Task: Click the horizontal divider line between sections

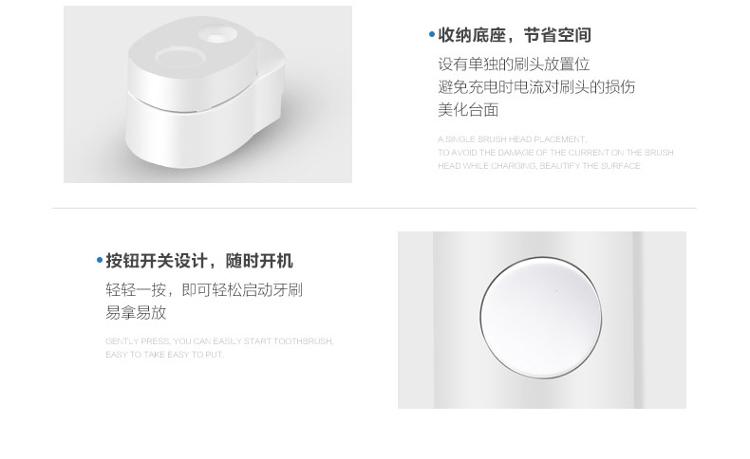Action: pyautogui.click(x=374, y=208)
